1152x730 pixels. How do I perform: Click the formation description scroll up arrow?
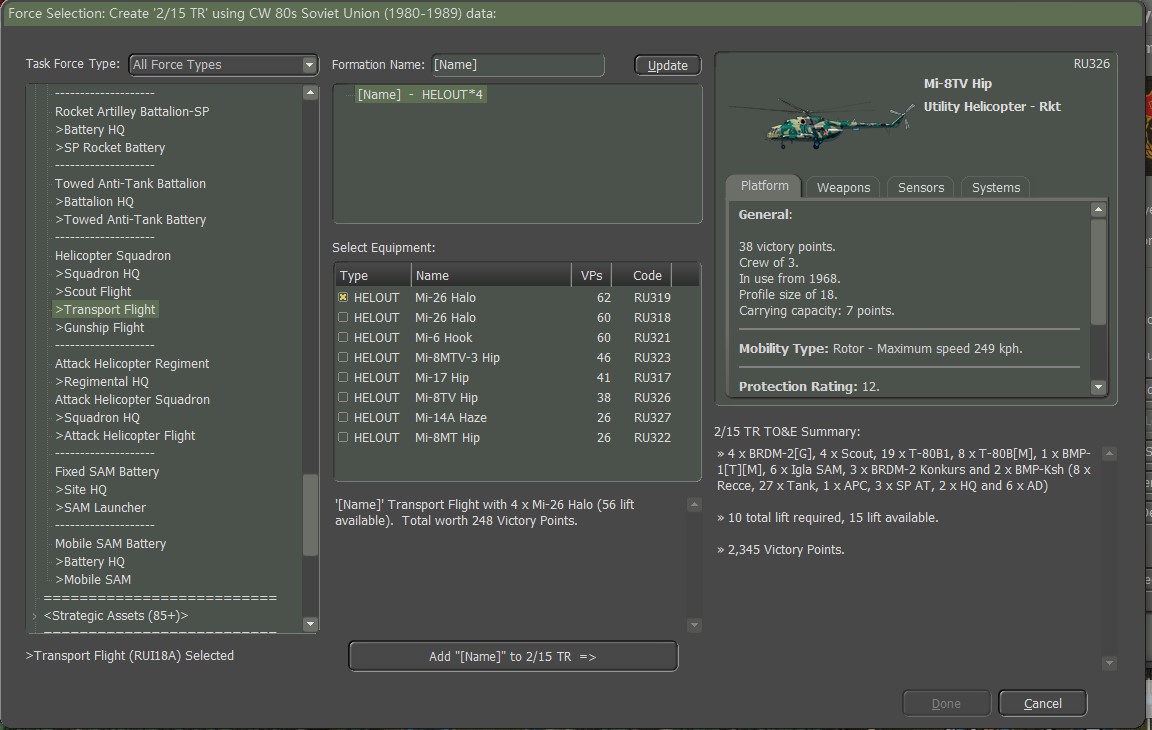(694, 505)
